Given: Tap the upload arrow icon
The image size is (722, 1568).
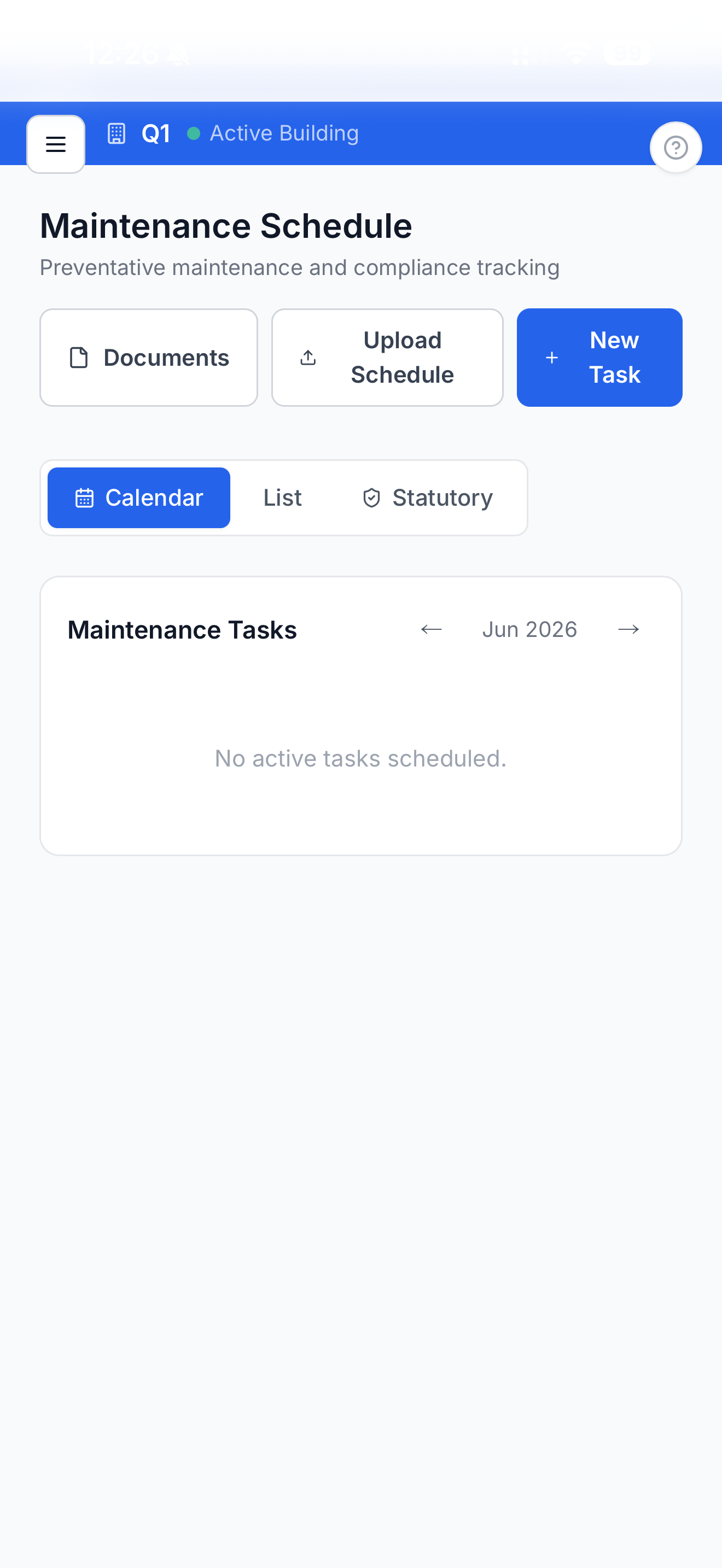Looking at the screenshot, I should (x=308, y=358).
